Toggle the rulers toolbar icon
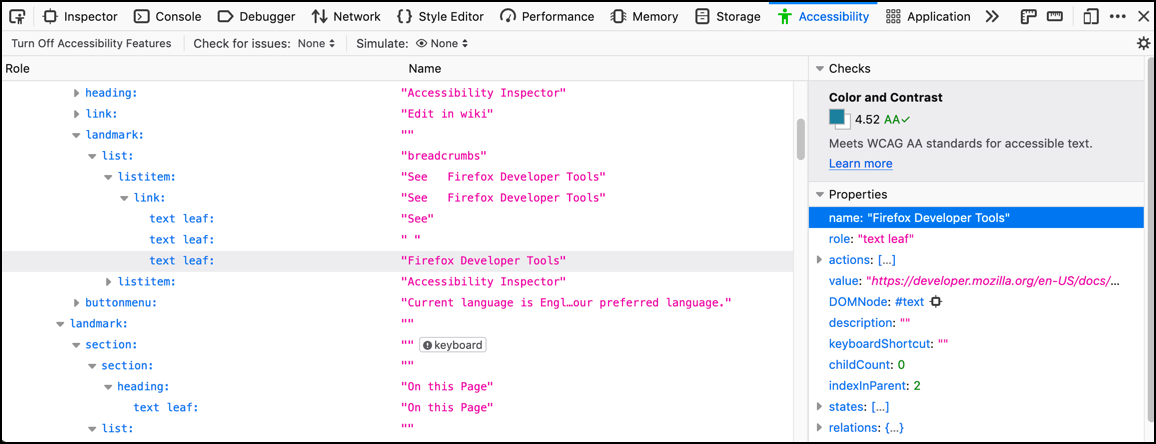1156x444 pixels. [x=1055, y=16]
